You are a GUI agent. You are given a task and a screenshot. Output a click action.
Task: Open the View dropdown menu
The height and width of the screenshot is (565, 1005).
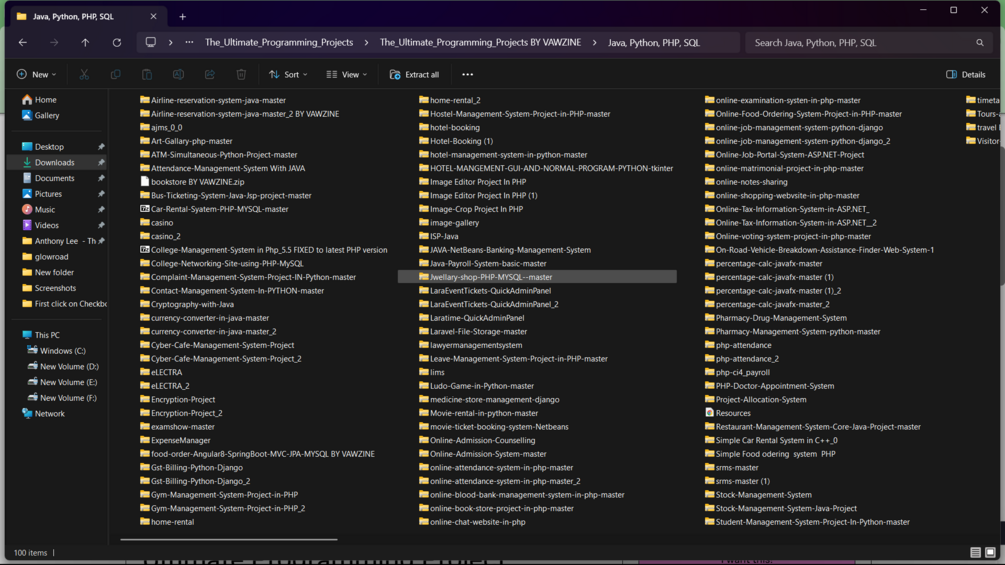tap(347, 74)
